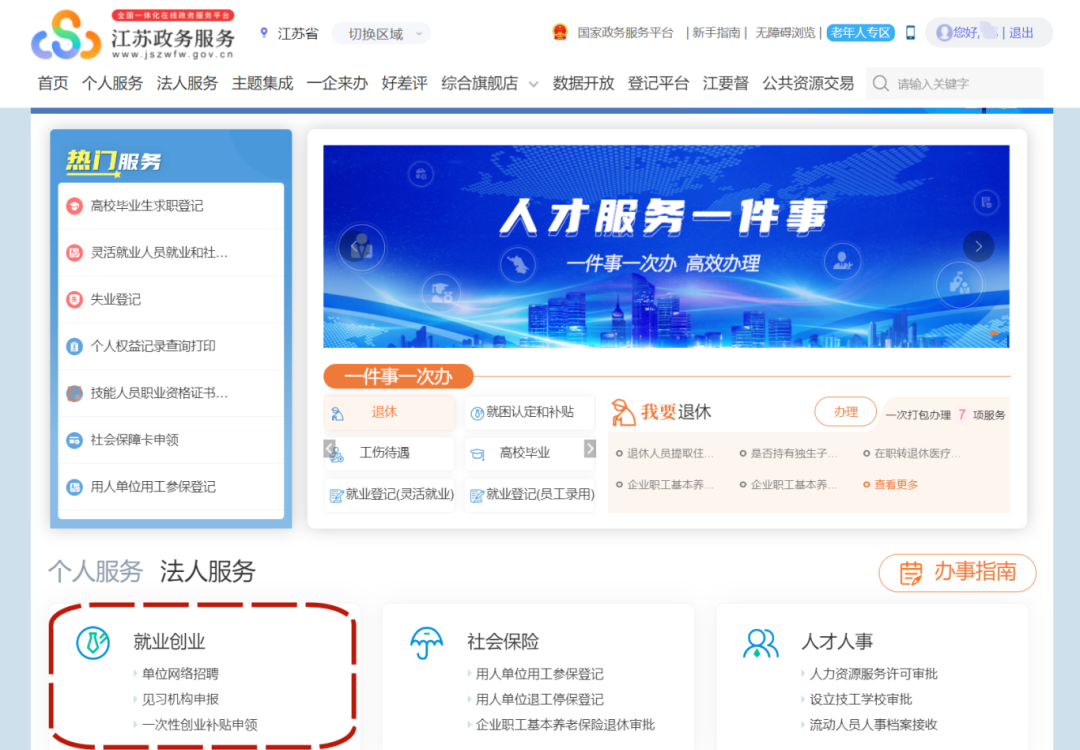Viewport: 1080px width, 750px height.
Task: Click the mobile phone icon in header
Action: point(910,33)
